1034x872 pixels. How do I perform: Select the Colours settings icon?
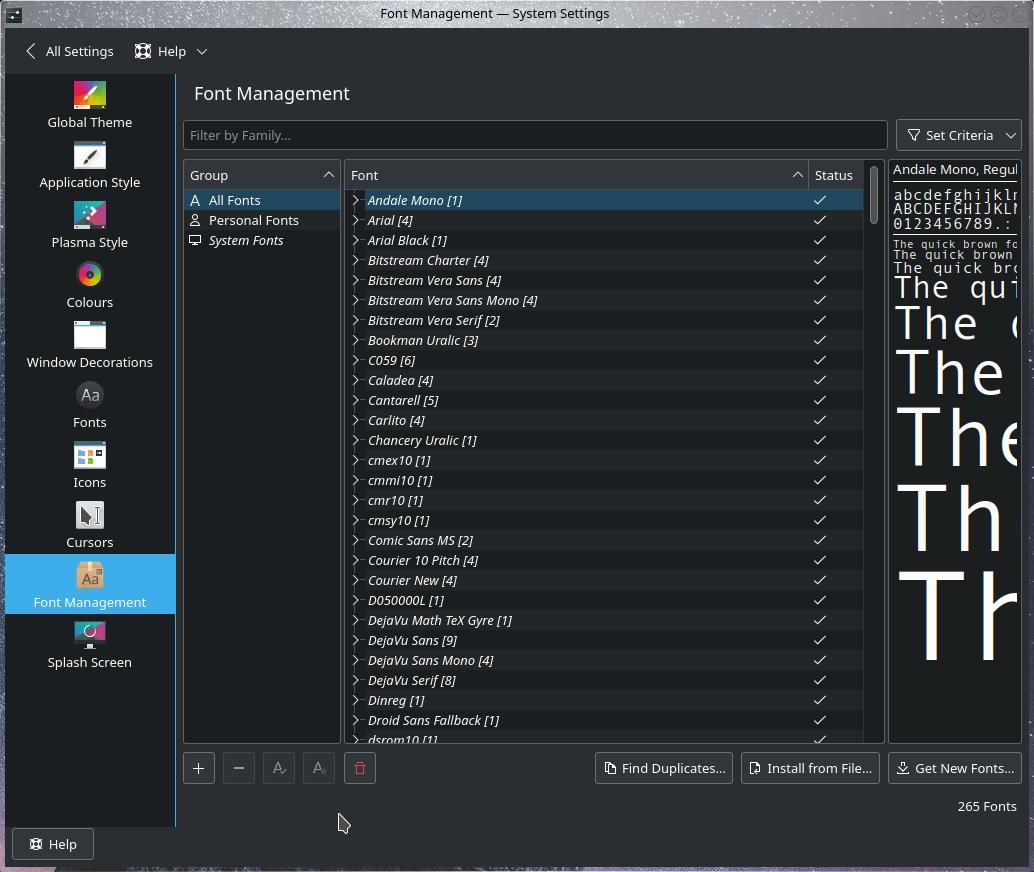(89, 275)
